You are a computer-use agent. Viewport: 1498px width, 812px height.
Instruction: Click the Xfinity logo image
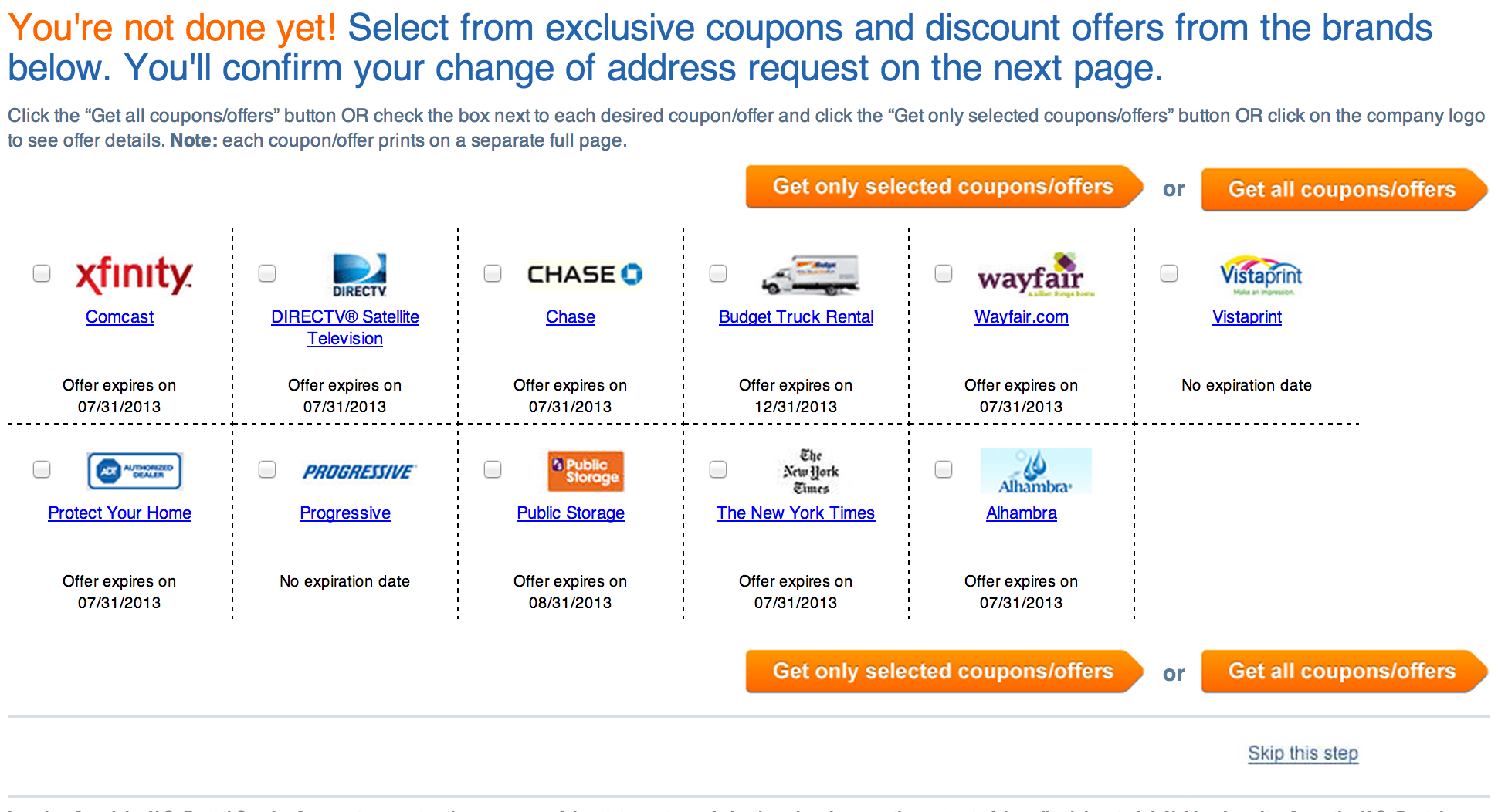click(134, 275)
